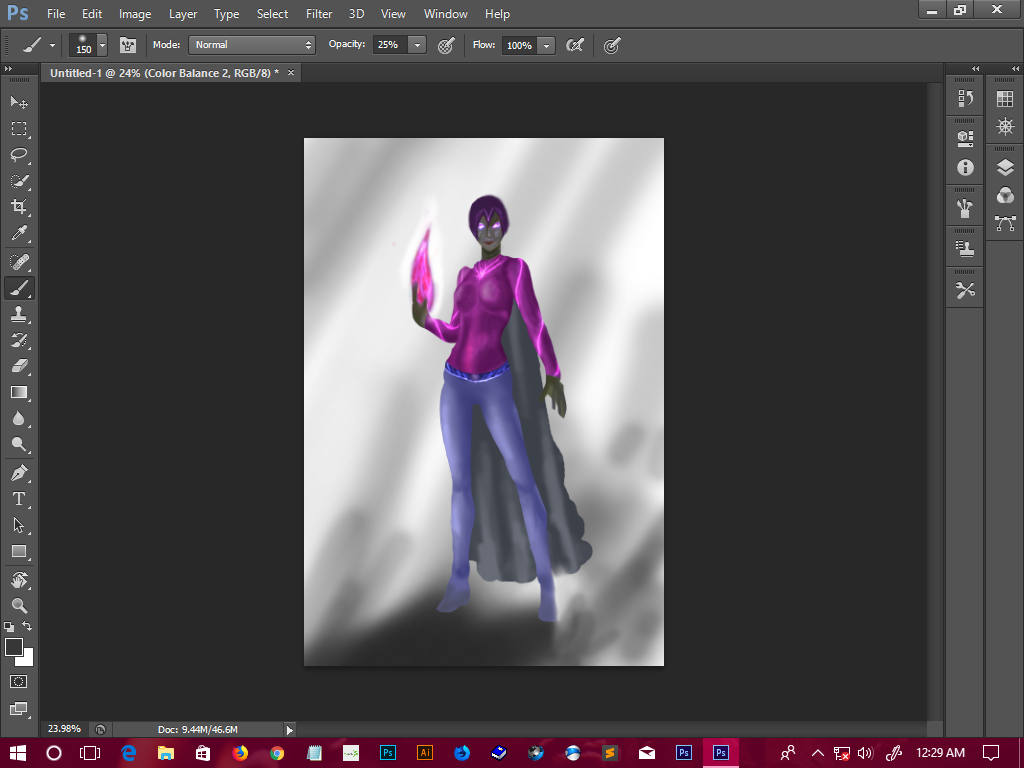
Task: Open the blending Mode dropdown
Action: (x=252, y=45)
